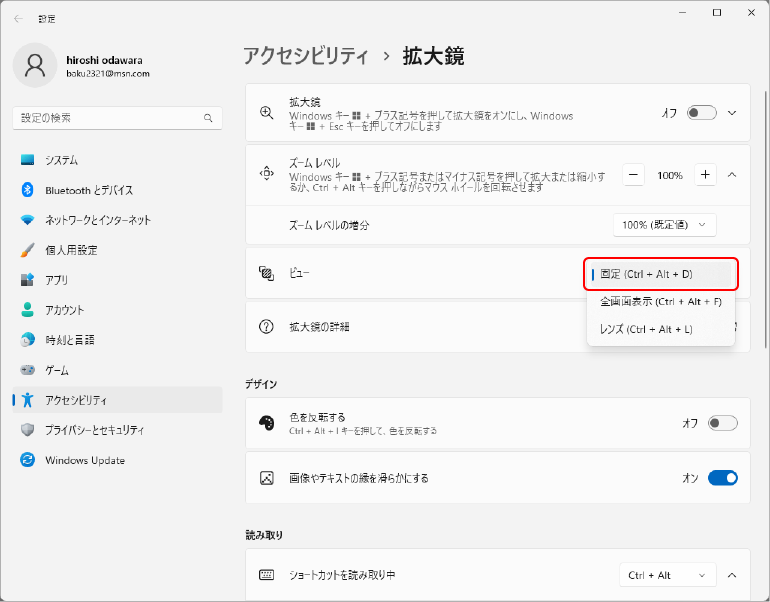
Task: Select 全画面表示 (Ctrl + Alt + F) option
Action: [660, 301]
